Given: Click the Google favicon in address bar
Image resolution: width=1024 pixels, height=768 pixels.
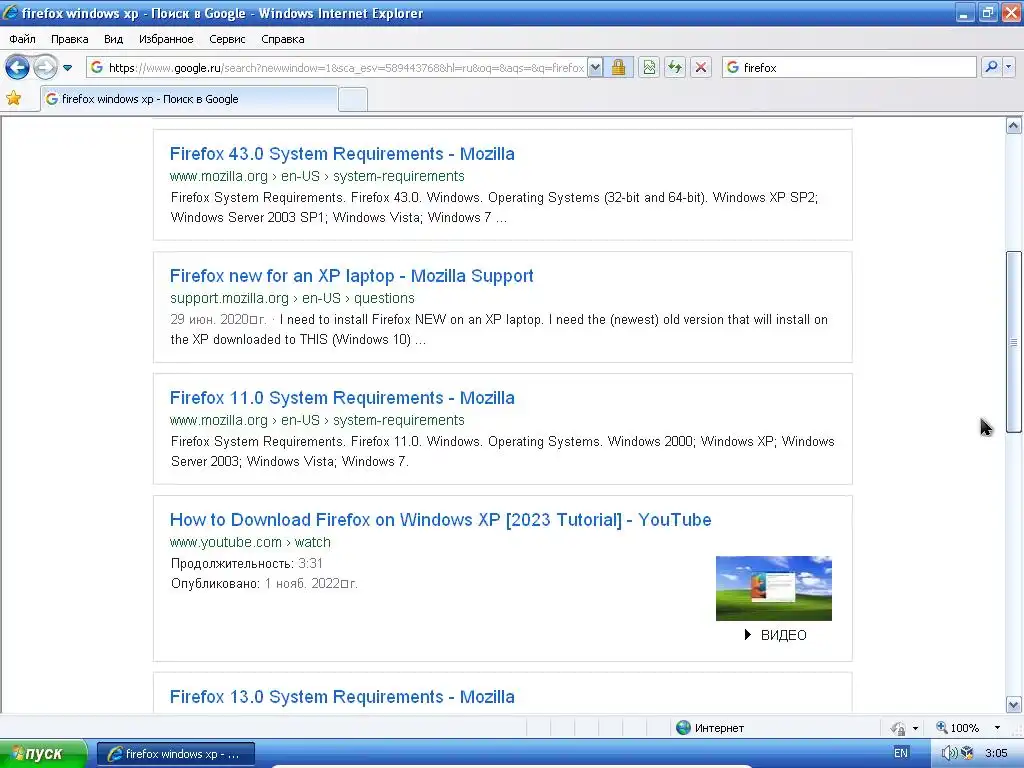Looking at the screenshot, I should pos(97,67).
